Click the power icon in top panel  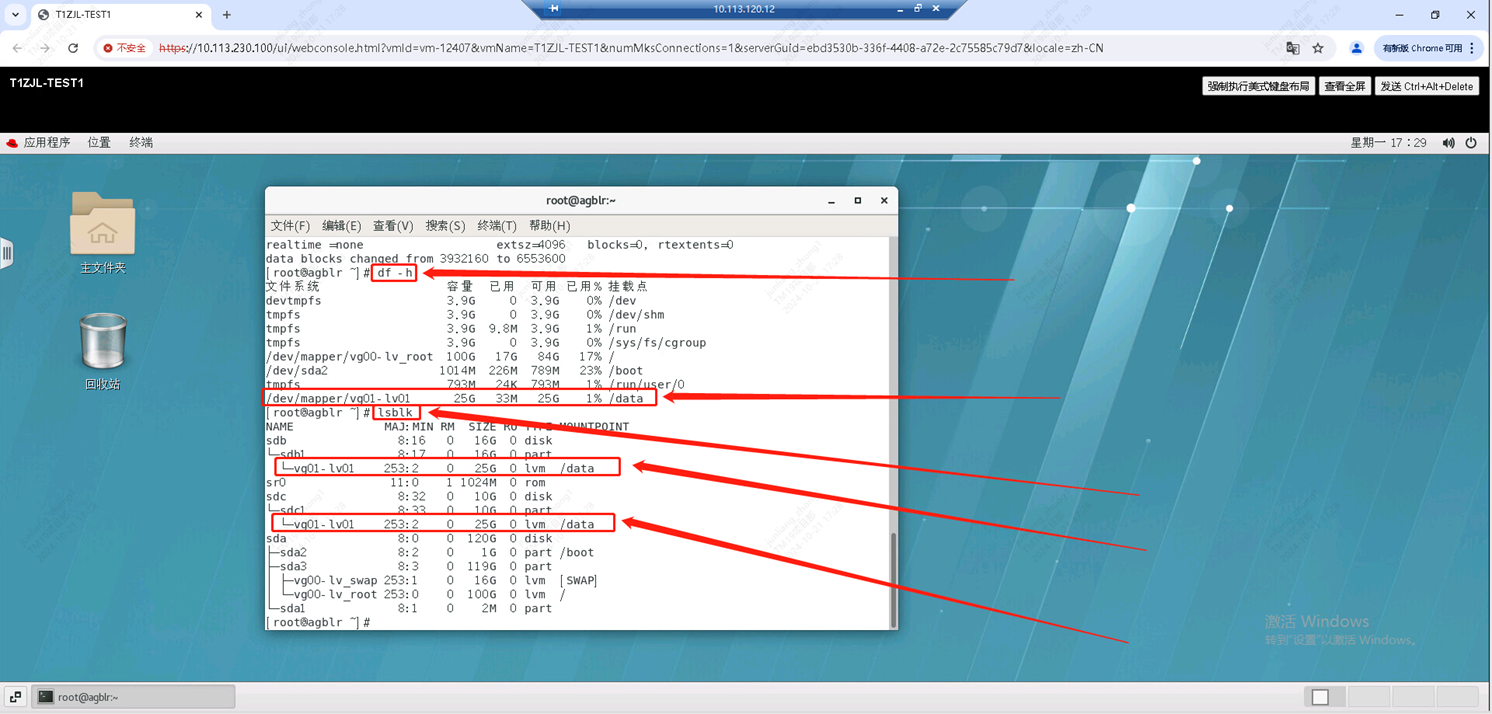tap(1471, 143)
